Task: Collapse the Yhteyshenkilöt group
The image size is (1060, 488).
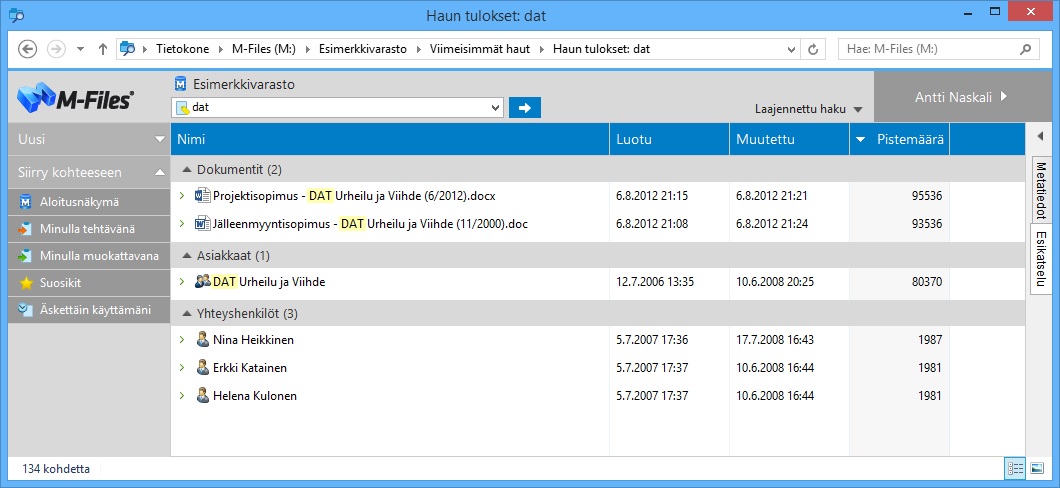Action: pyautogui.click(x=187, y=314)
